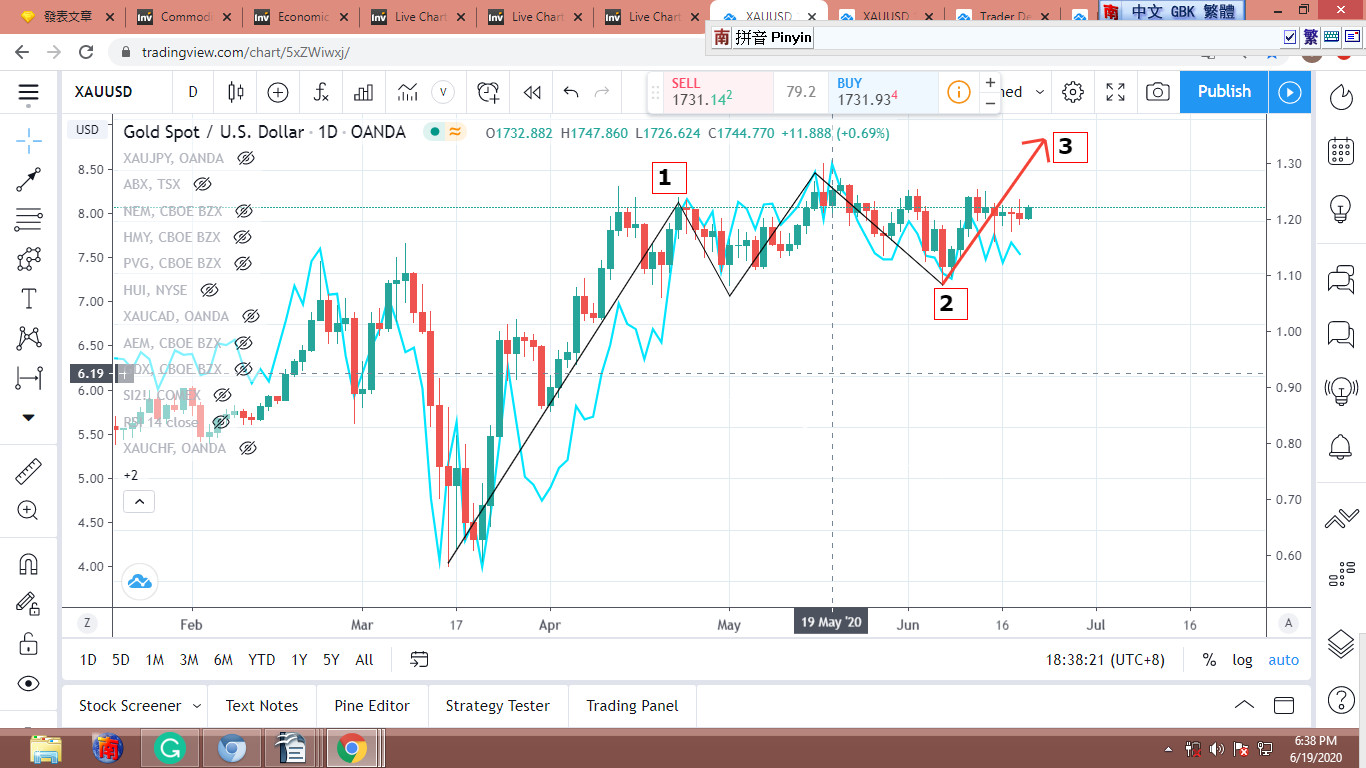
Task: Take a chart snapshot
Action: tap(1158, 92)
